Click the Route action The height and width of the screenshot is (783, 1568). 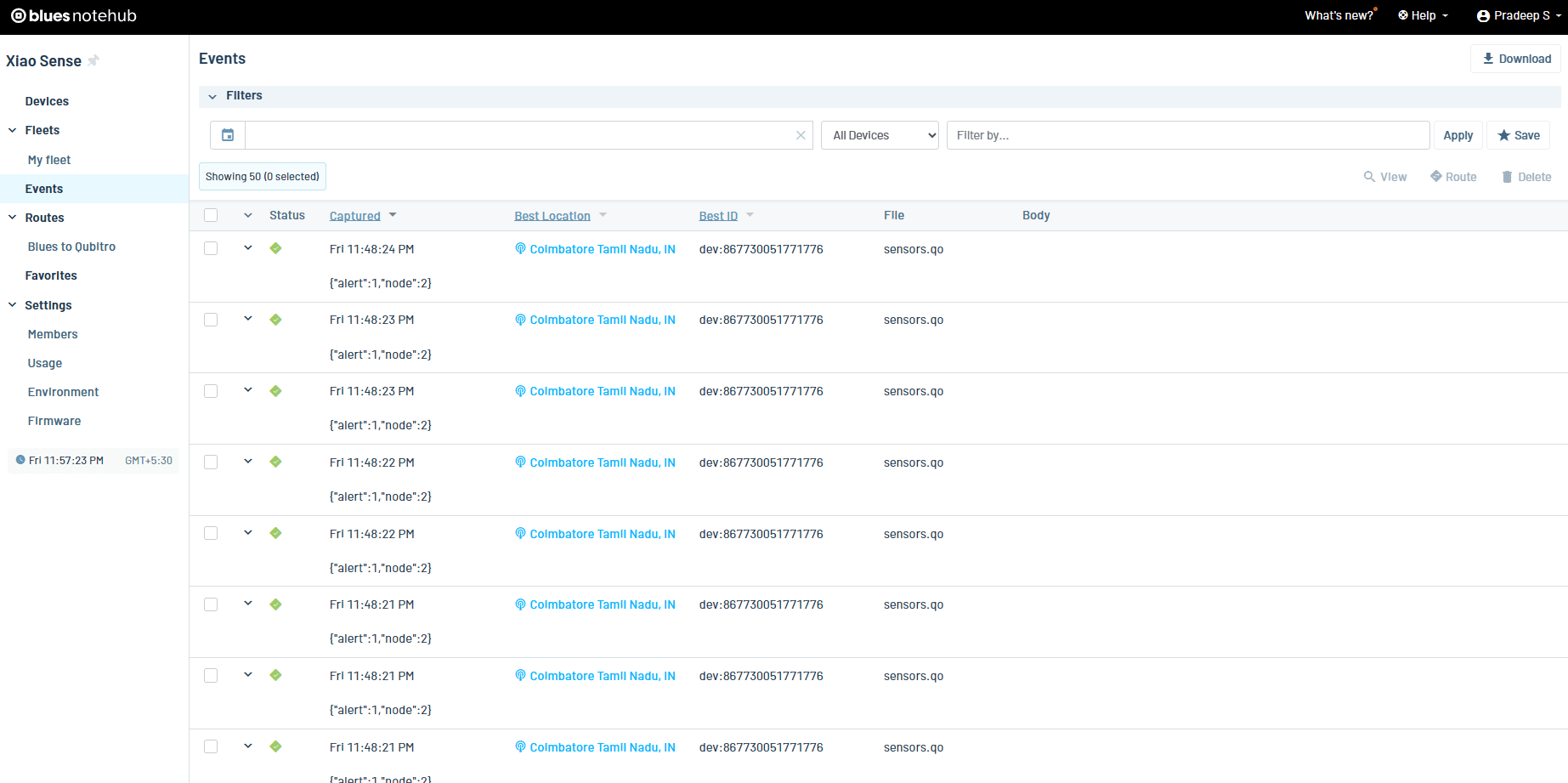pyautogui.click(x=1453, y=177)
